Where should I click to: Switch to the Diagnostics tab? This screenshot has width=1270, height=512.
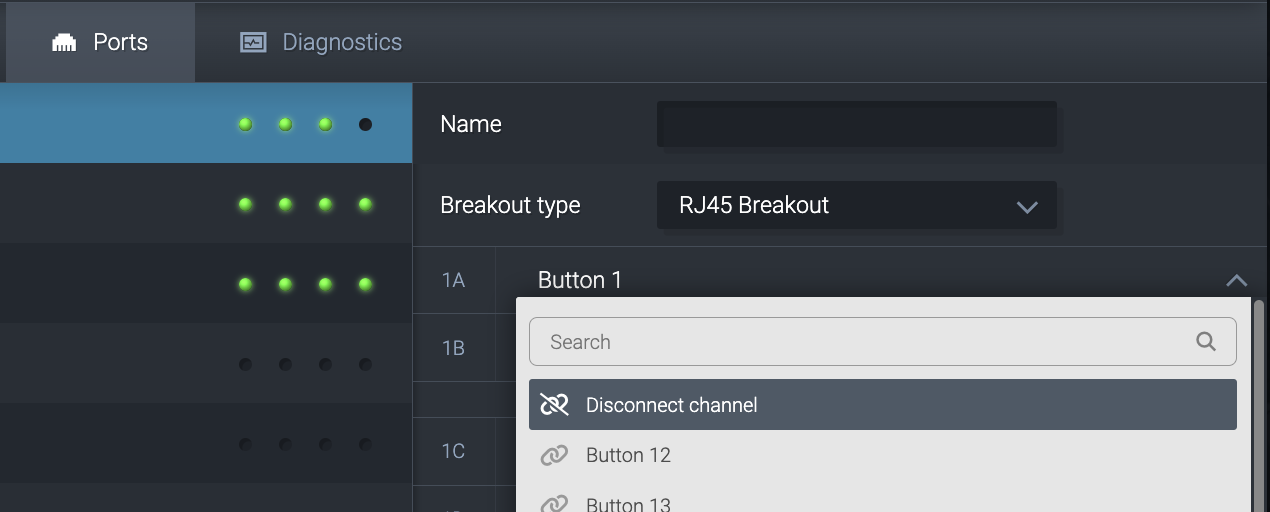321,43
